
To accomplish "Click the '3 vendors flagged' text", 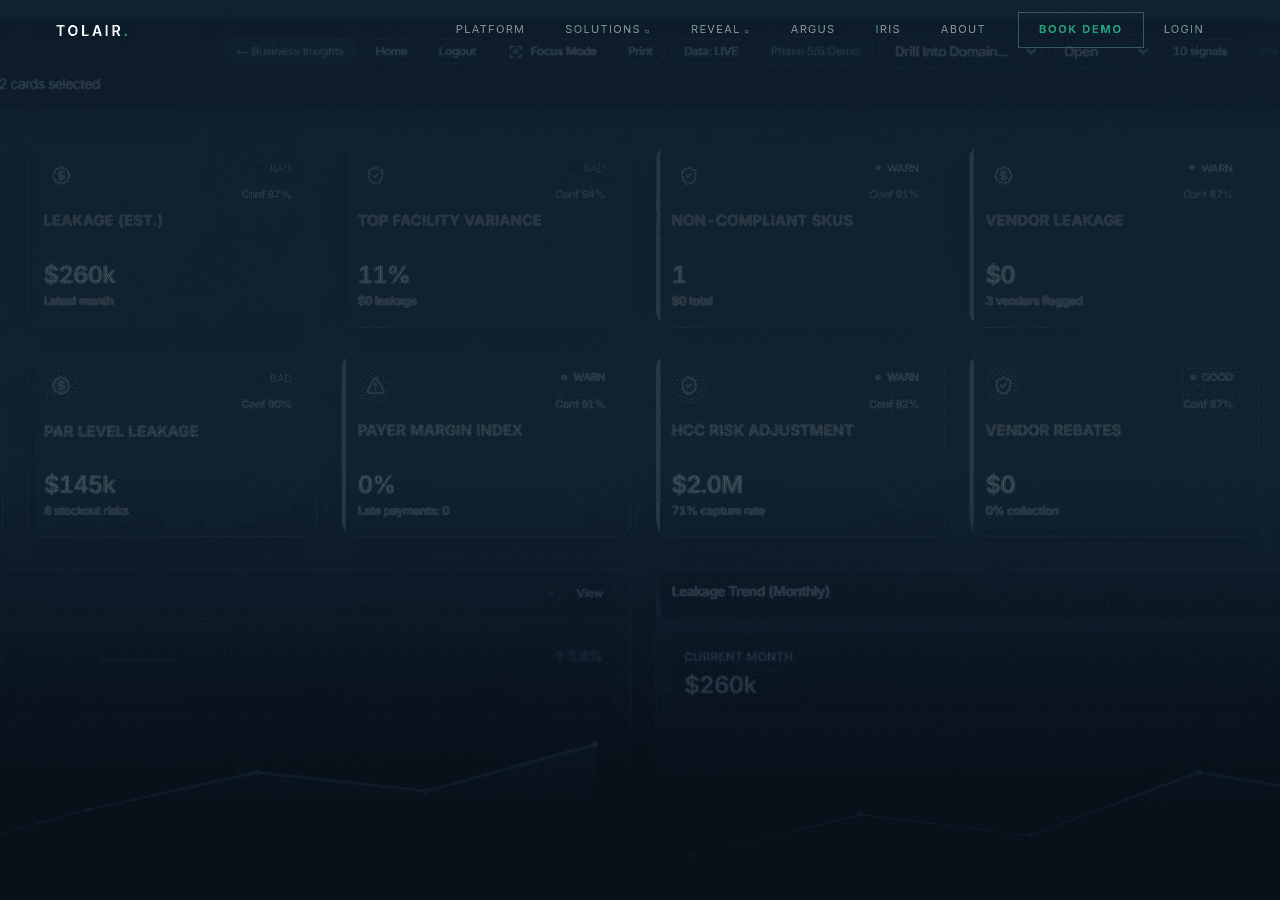I will (x=1034, y=301).
